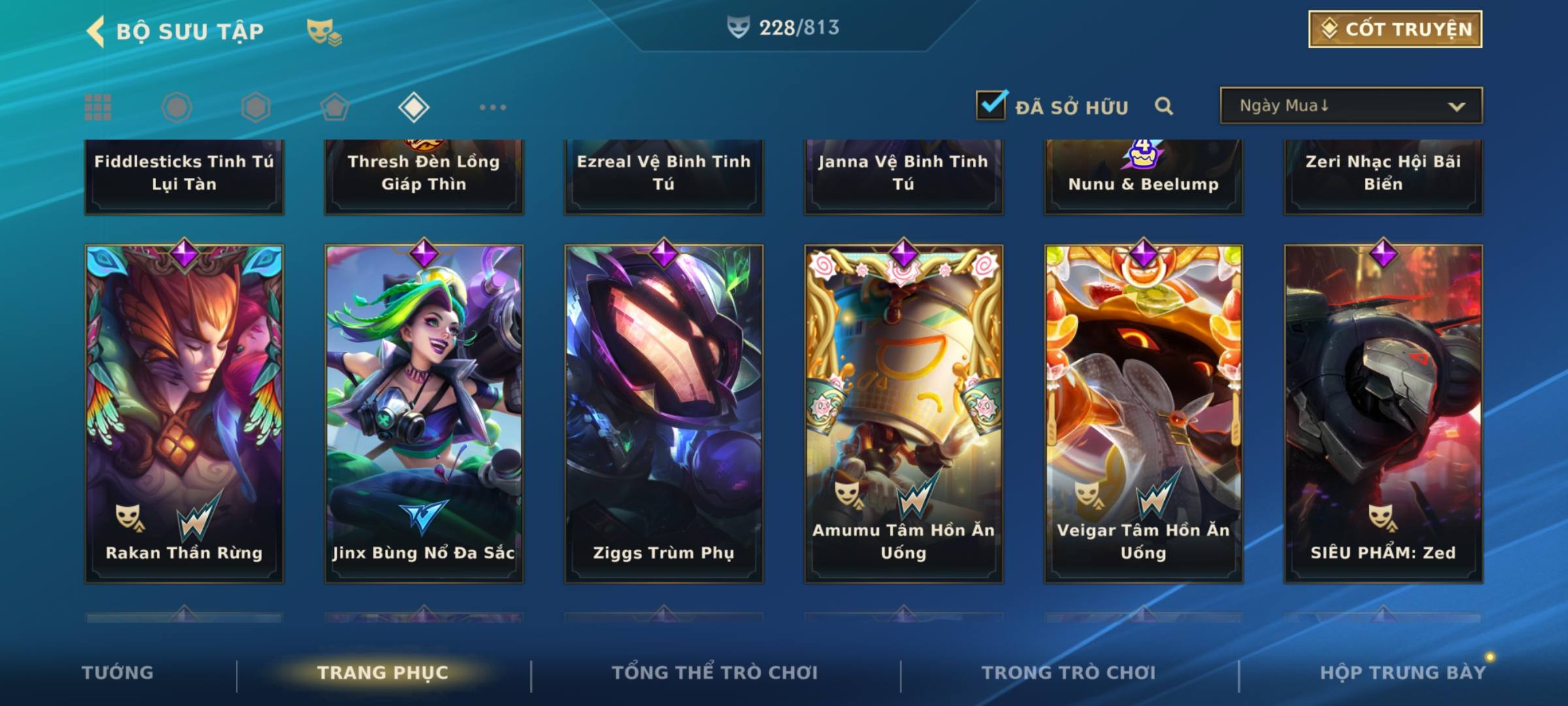Screen dimensions: 1568x706
Task: Select the all-skins grid filter icon
Action: 98,107
